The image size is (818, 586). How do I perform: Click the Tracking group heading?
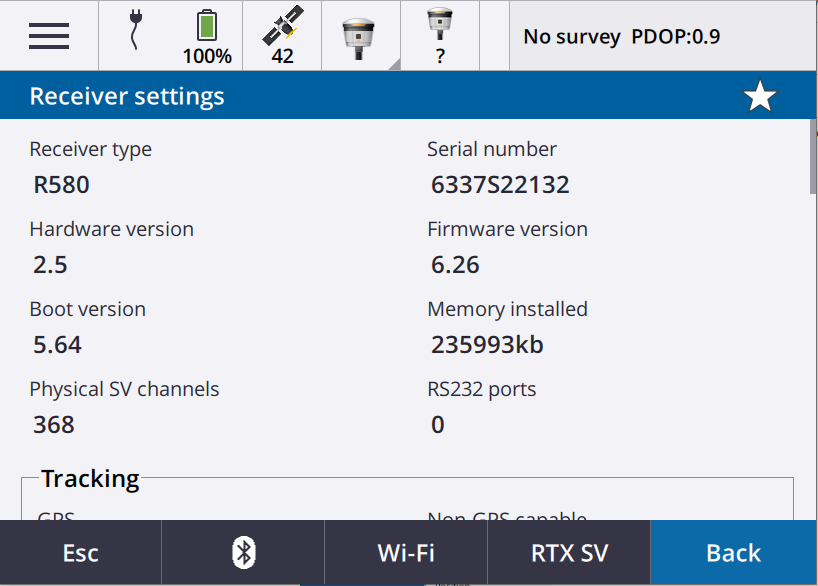coord(90,479)
